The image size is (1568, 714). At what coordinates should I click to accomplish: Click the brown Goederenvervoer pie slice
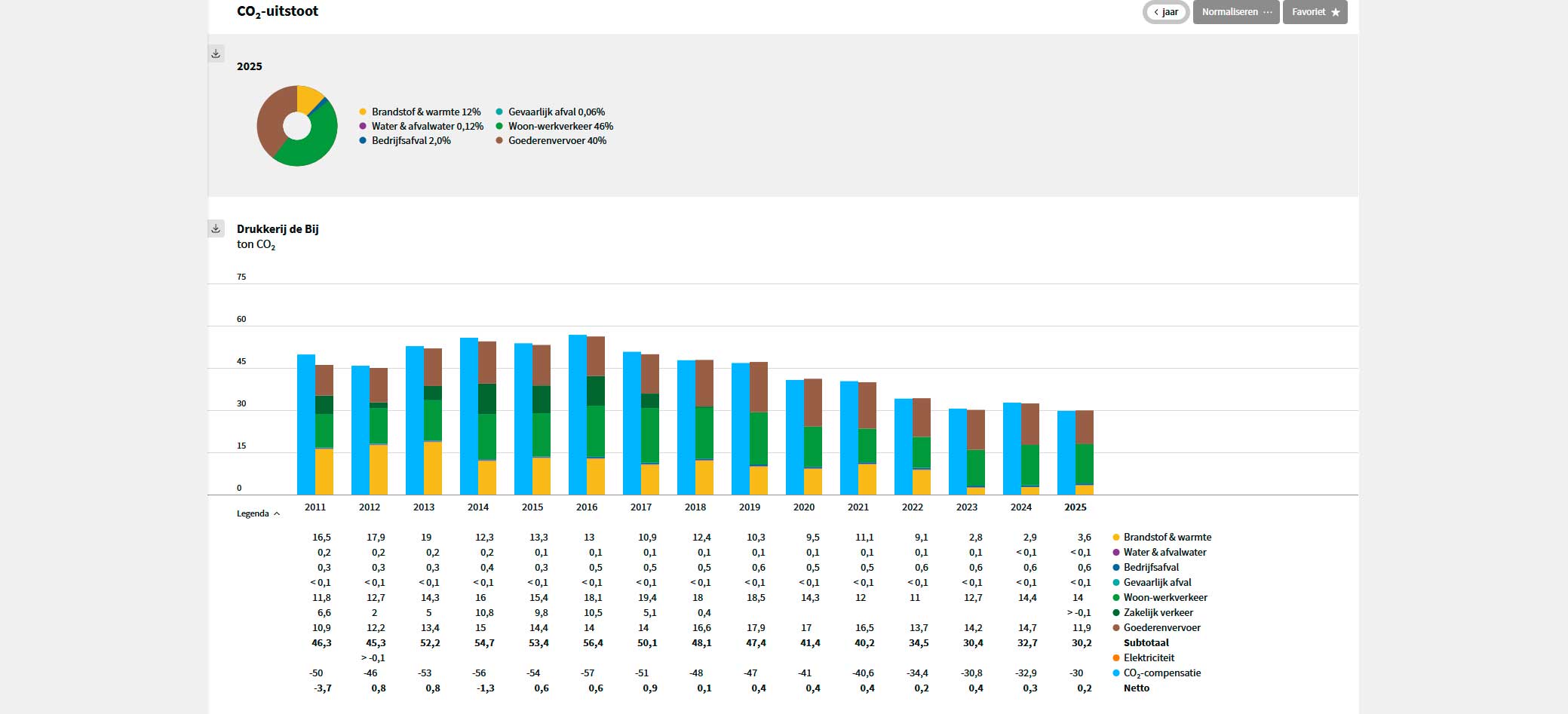(272, 121)
